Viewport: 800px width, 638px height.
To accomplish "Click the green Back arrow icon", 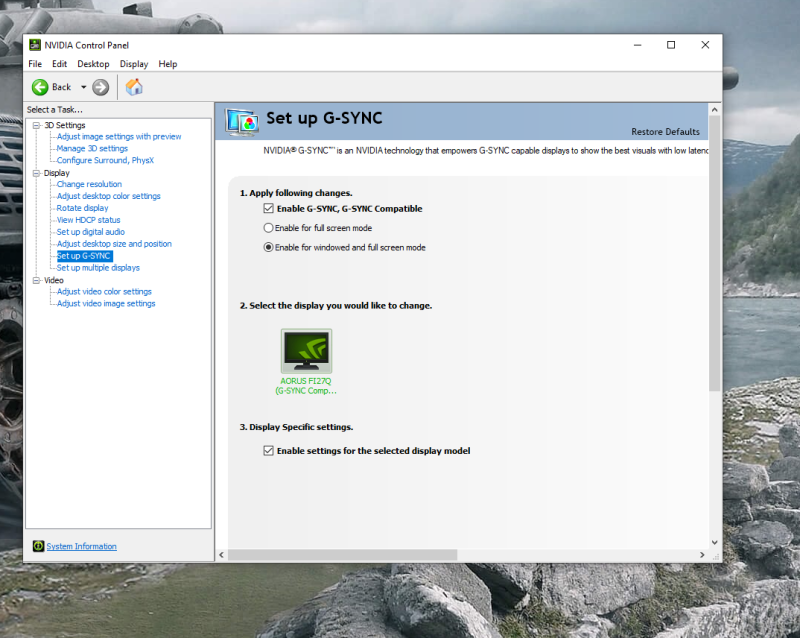I will 40,87.
